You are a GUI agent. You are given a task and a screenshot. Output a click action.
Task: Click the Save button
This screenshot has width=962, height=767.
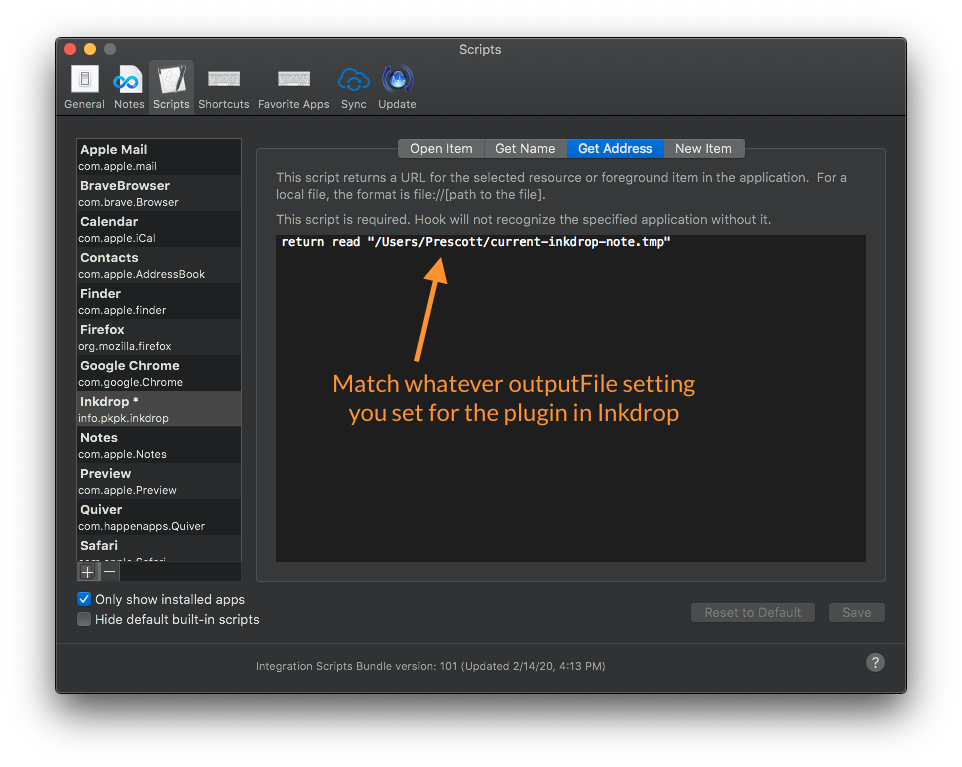point(856,612)
